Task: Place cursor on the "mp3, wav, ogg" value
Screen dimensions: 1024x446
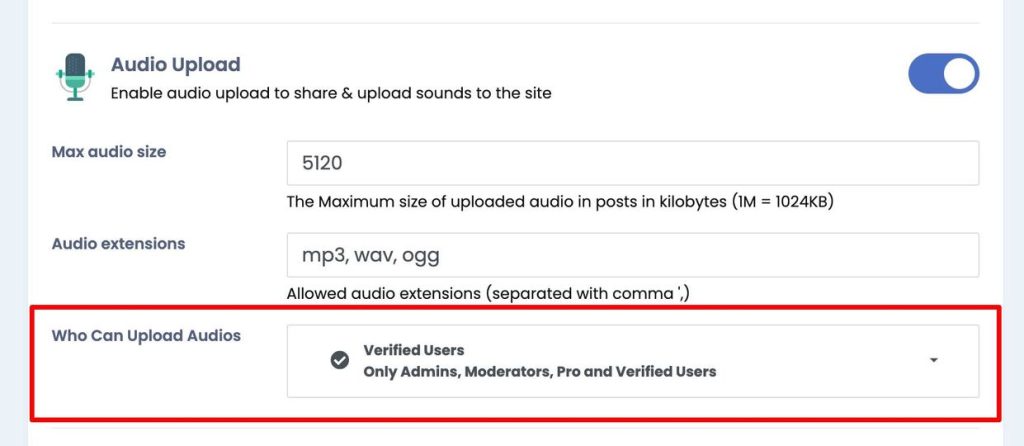Action: coord(371,255)
